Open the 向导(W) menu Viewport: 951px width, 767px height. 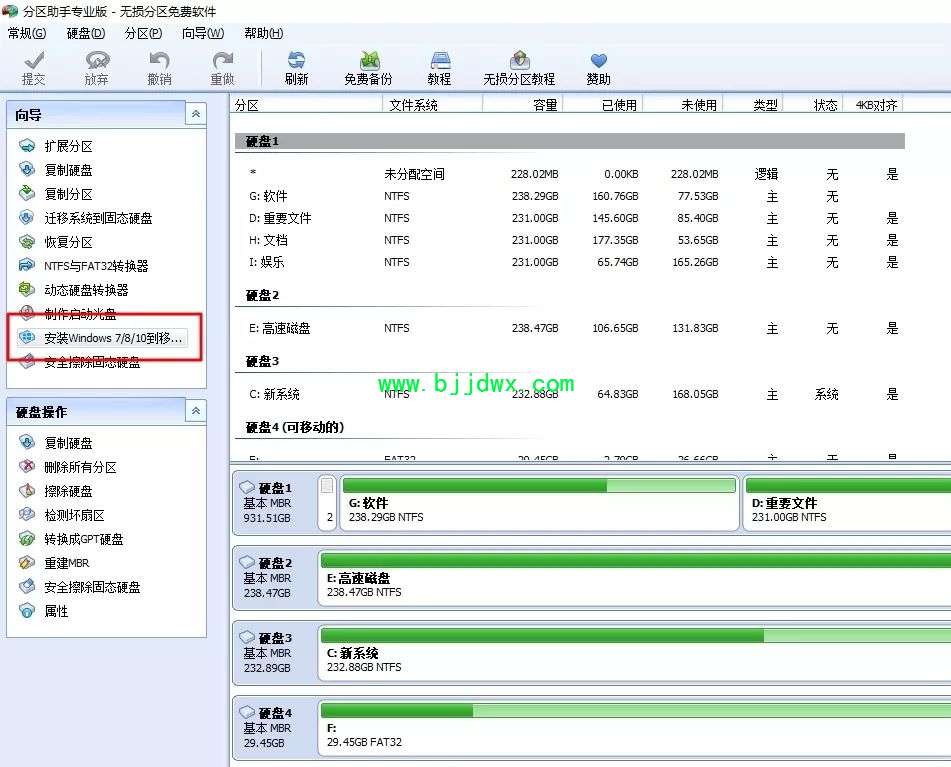click(203, 33)
